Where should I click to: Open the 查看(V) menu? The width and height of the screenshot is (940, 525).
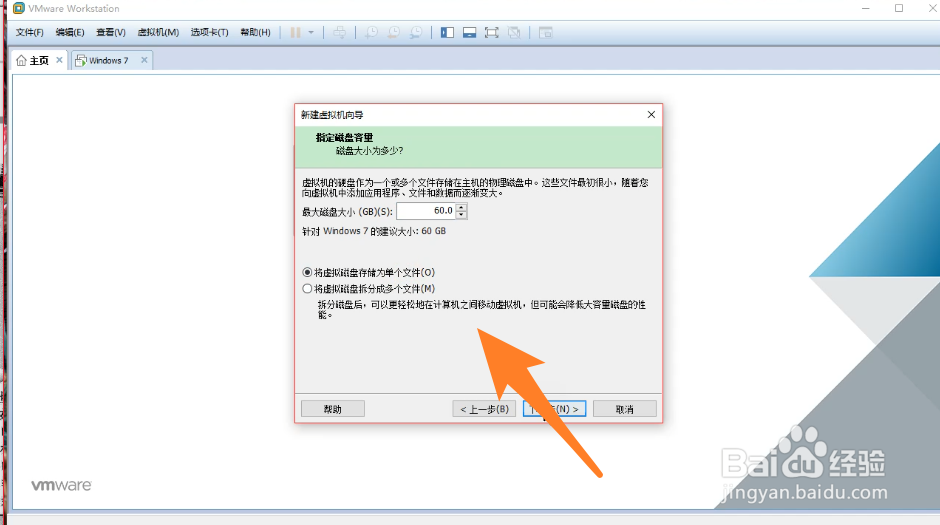pyautogui.click(x=111, y=32)
